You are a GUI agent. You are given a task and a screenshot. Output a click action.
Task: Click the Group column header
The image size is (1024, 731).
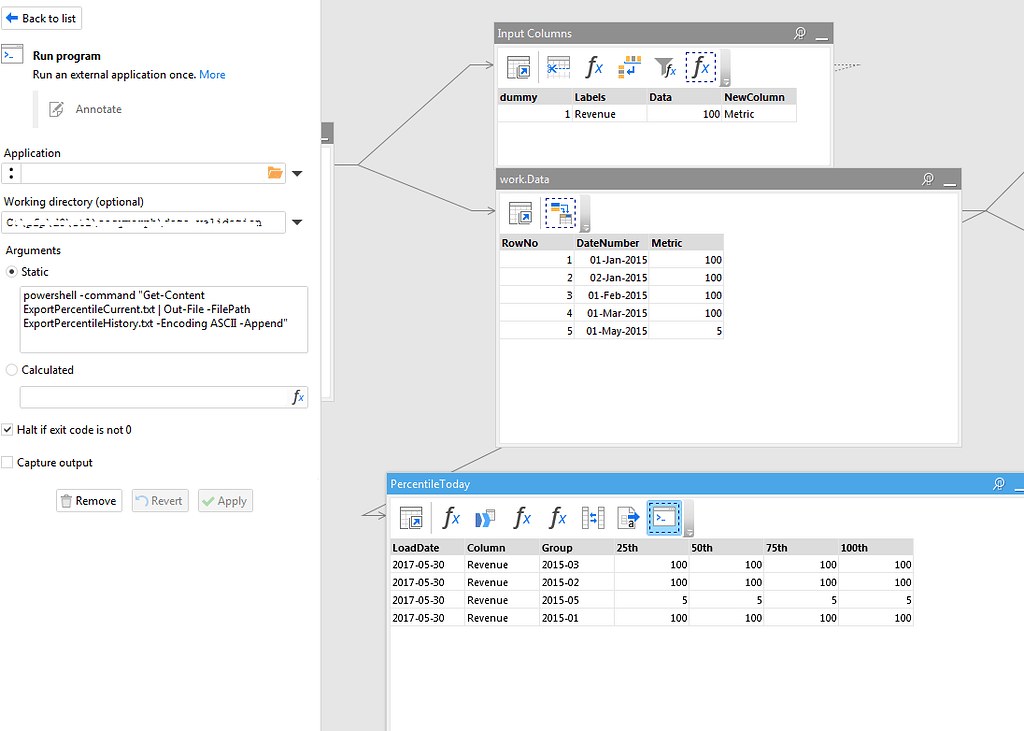click(x=577, y=547)
